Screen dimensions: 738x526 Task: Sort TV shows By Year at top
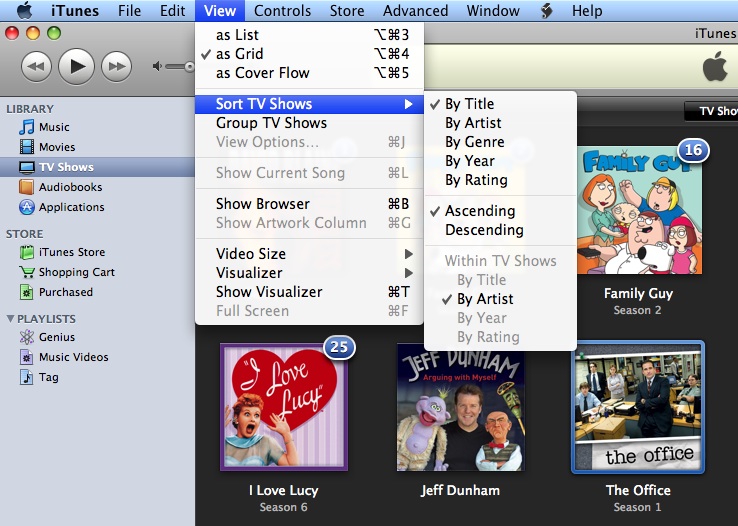point(500,161)
